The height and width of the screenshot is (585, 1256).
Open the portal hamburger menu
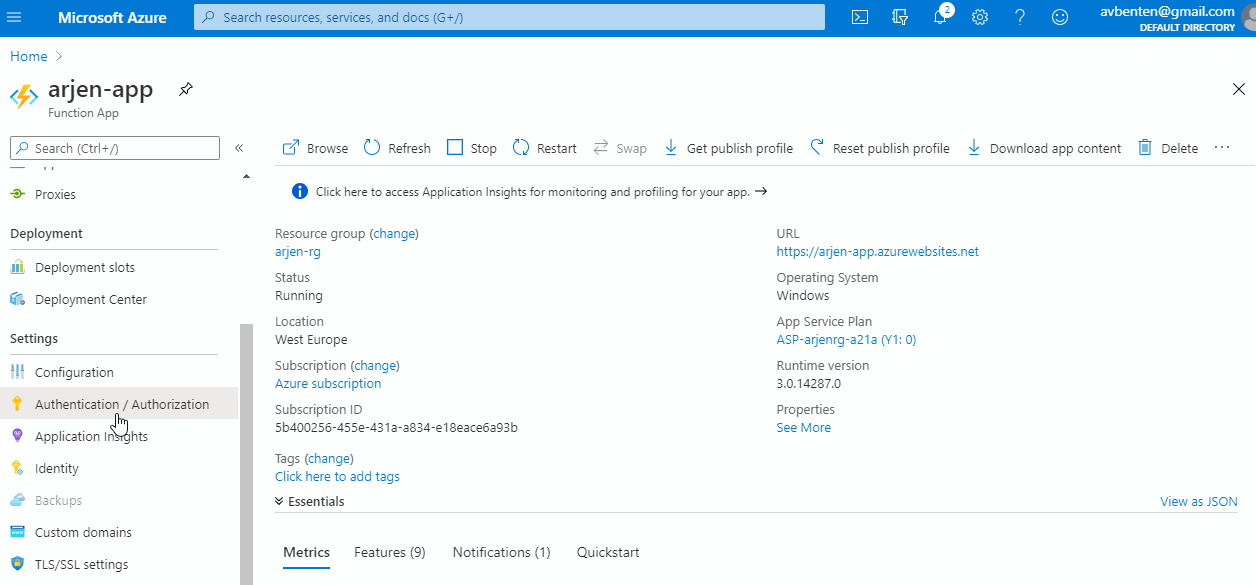click(x=14, y=18)
